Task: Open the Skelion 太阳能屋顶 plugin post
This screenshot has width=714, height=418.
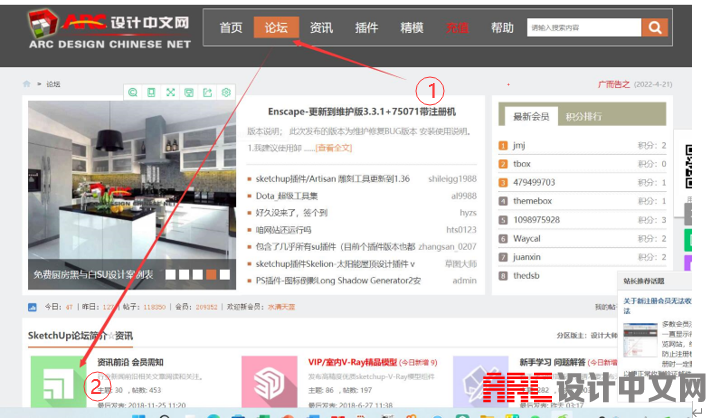Action: tap(335, 264)
